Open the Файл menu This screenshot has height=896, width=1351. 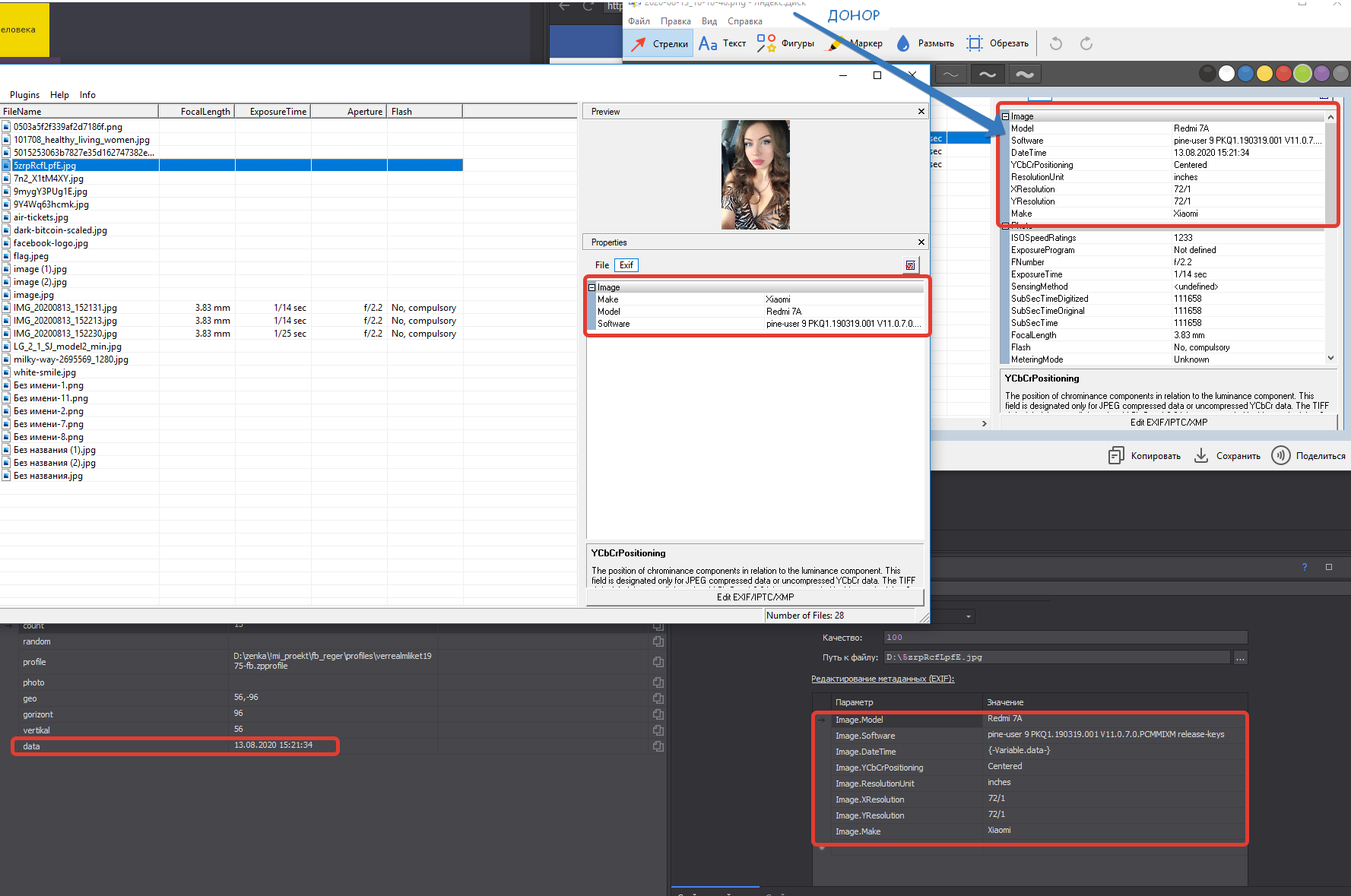coord(639,21)
